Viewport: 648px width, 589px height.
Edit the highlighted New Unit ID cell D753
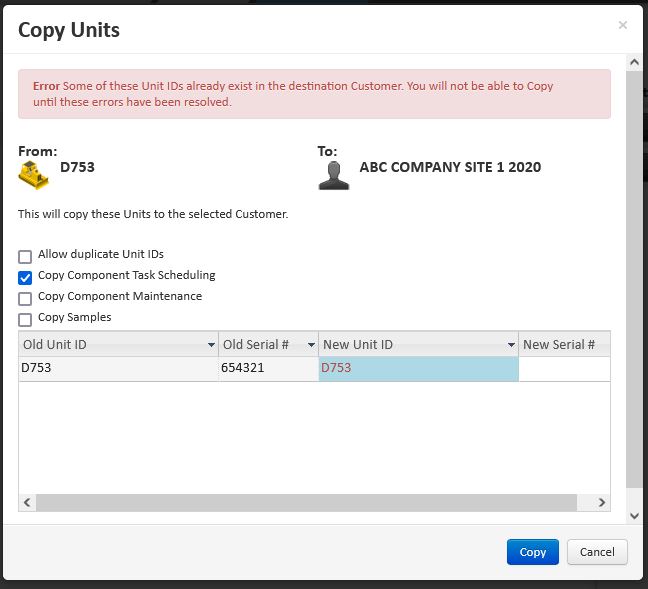418,368
